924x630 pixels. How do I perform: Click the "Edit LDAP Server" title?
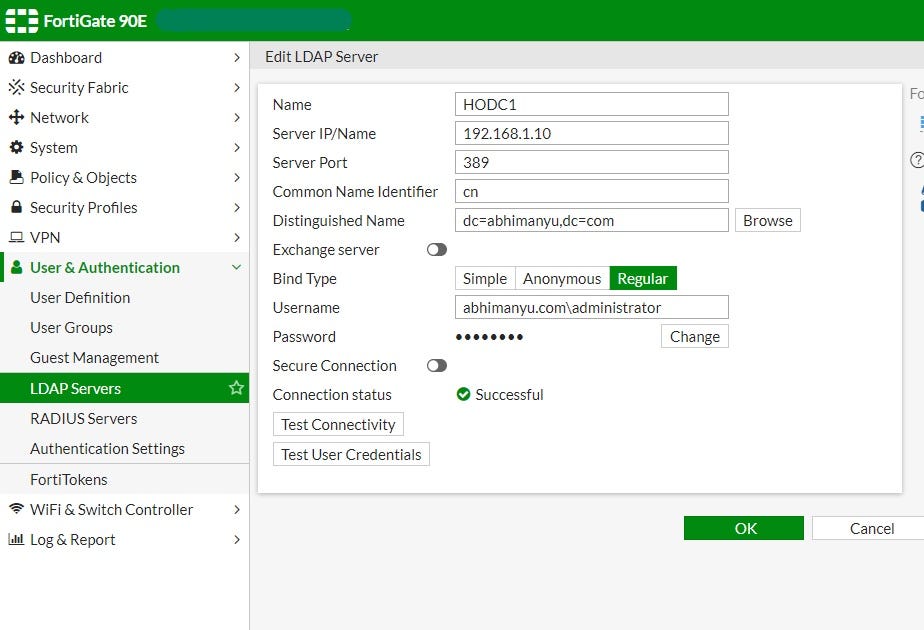pyautogui.click(x=322, y=57)
